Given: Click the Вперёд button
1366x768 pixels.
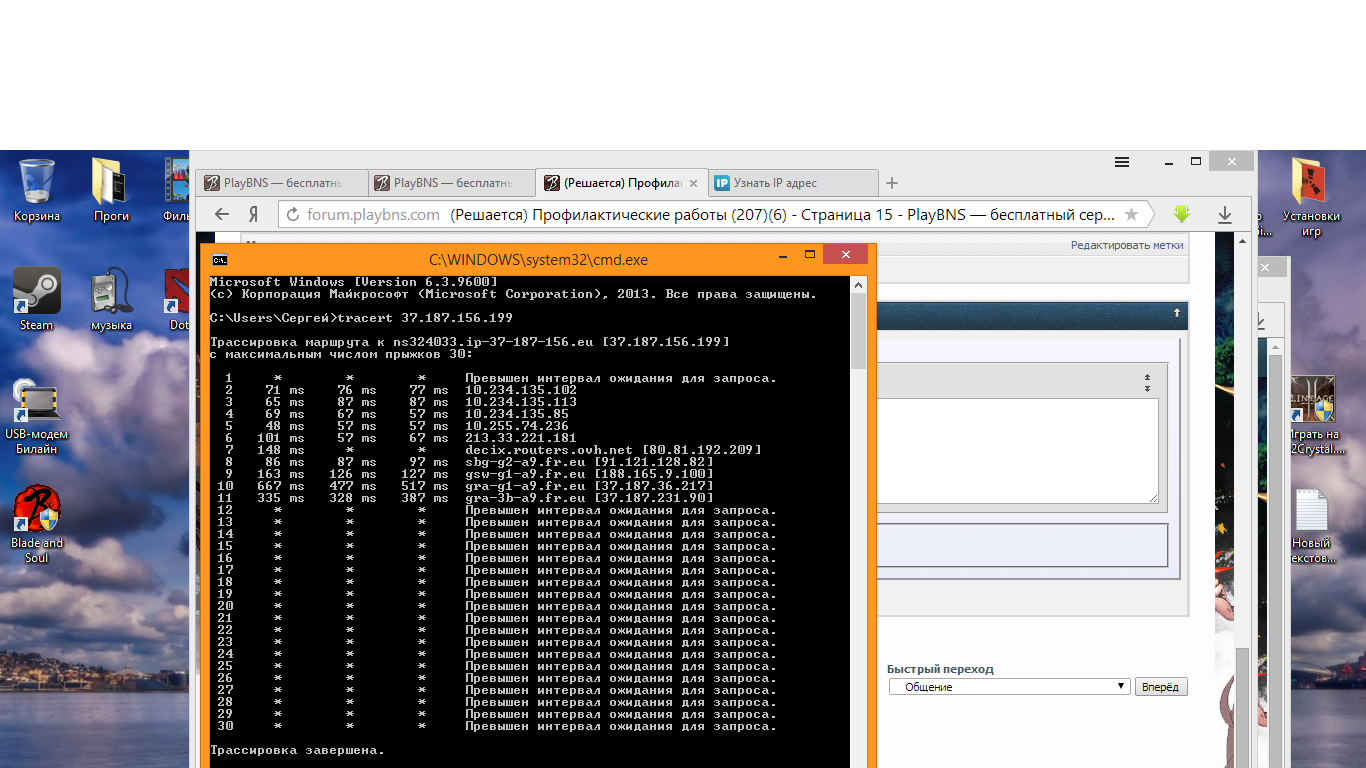Looking at the screenshot, I should [1161, 687].
